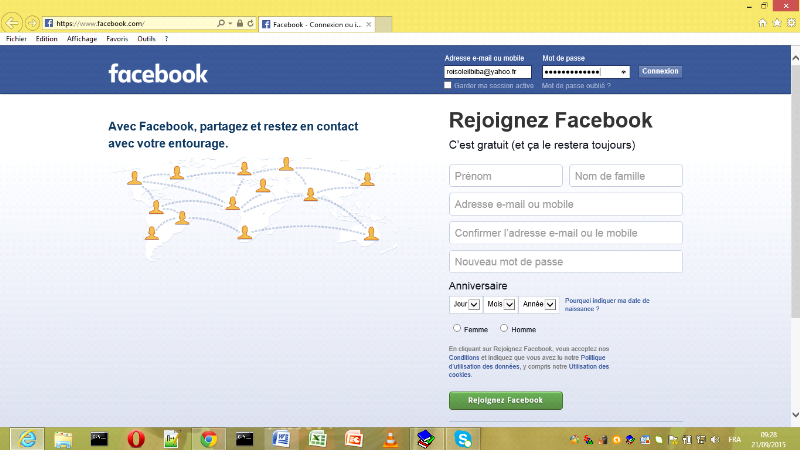This screenshot has height=450, width=800.
Task: Click the green Rejoignez Facebook button
Action: [506, 400]
